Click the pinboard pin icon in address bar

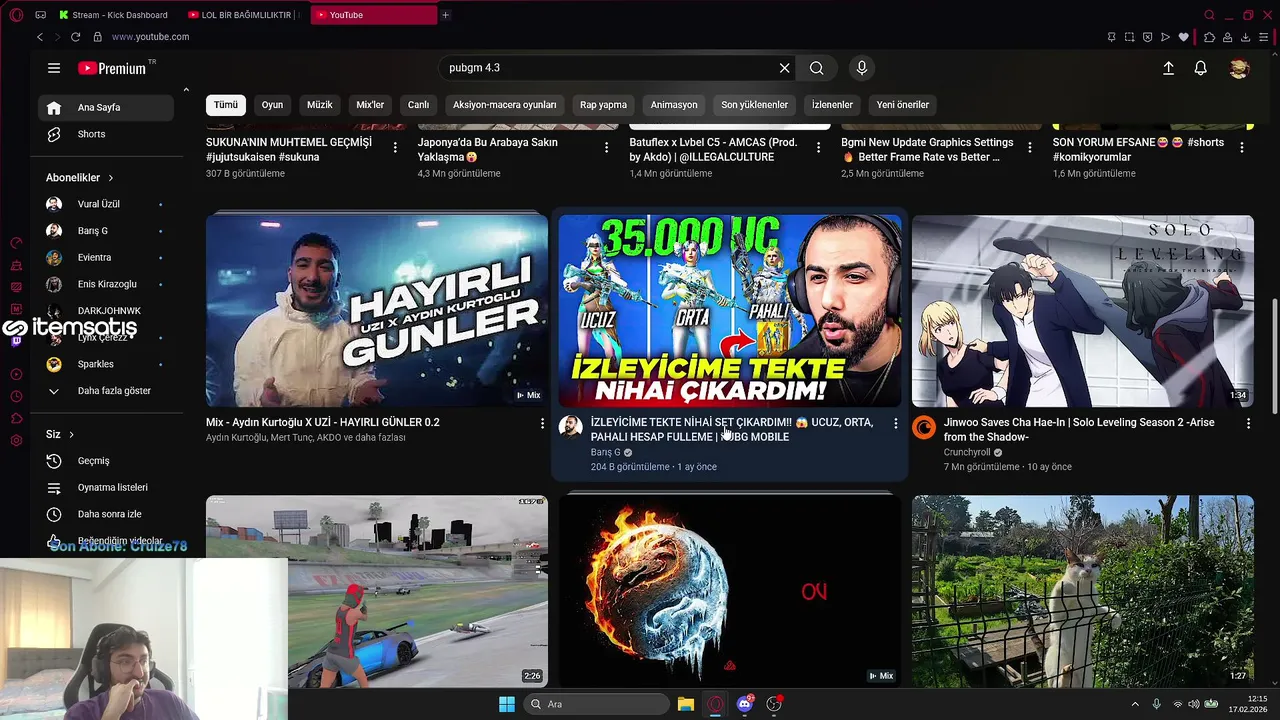1111,37
